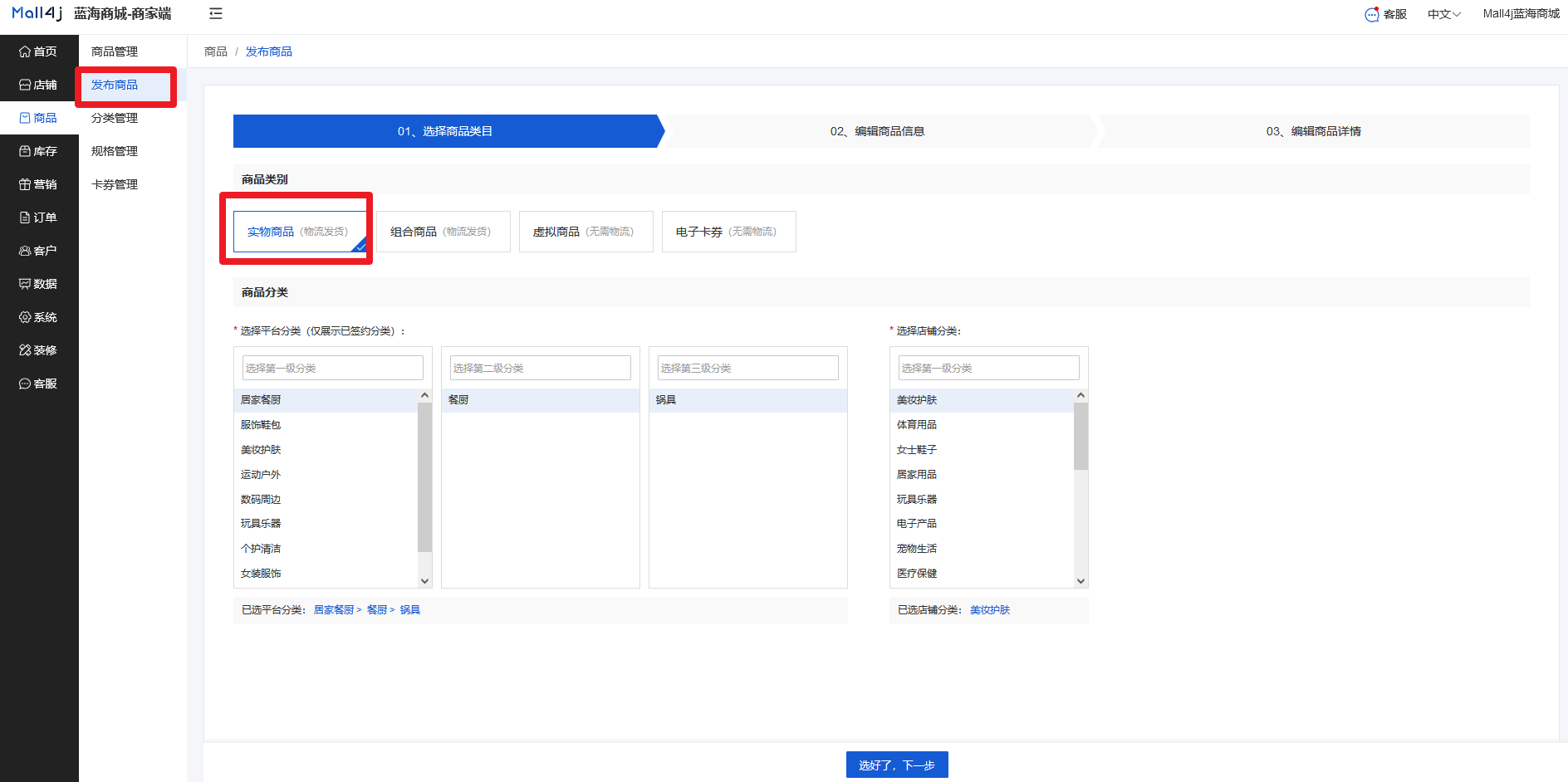Viewport: 1568px width, 782px height.
Task: Focus the 选择第三级分类 search field
Action: click(x=748, y=368)
